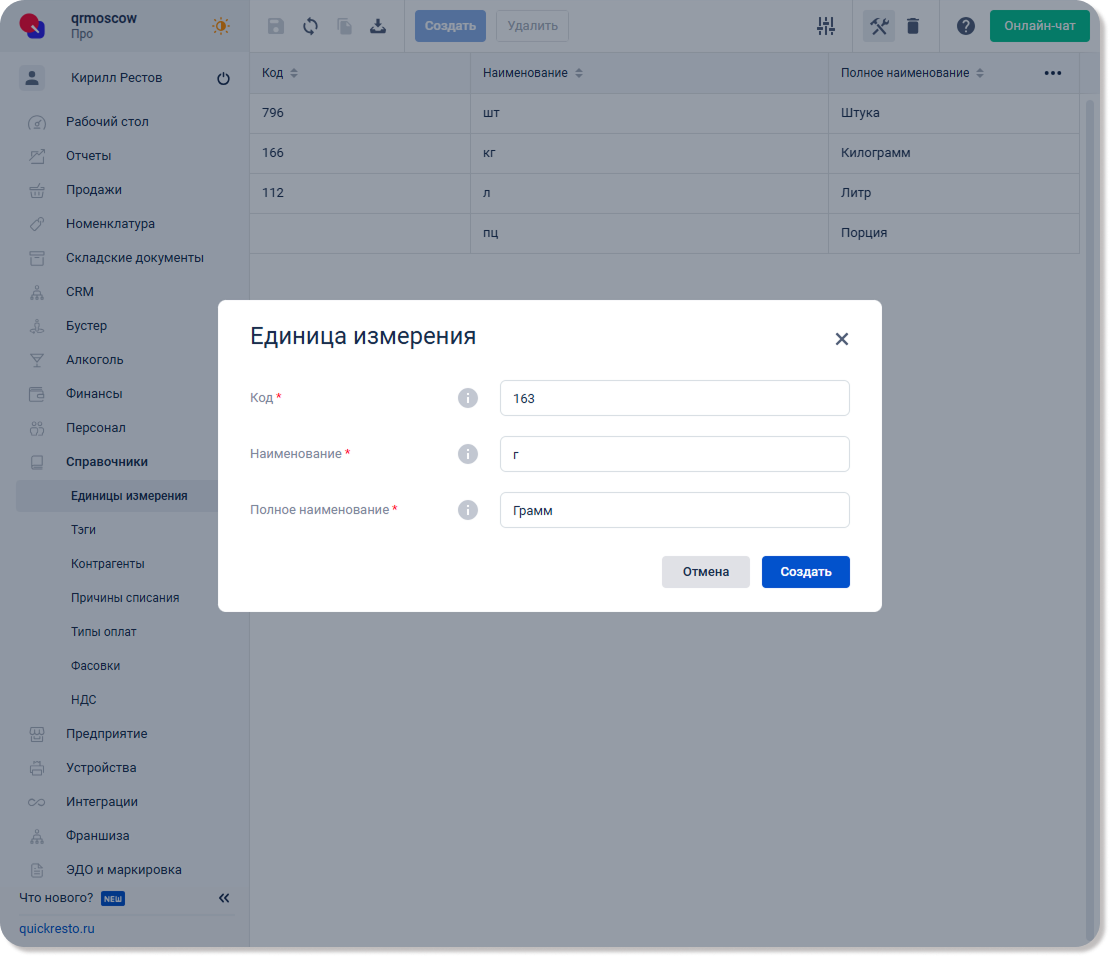Open the column filter sliders icon
The image size is (1109, 956).
pos(825,26)
